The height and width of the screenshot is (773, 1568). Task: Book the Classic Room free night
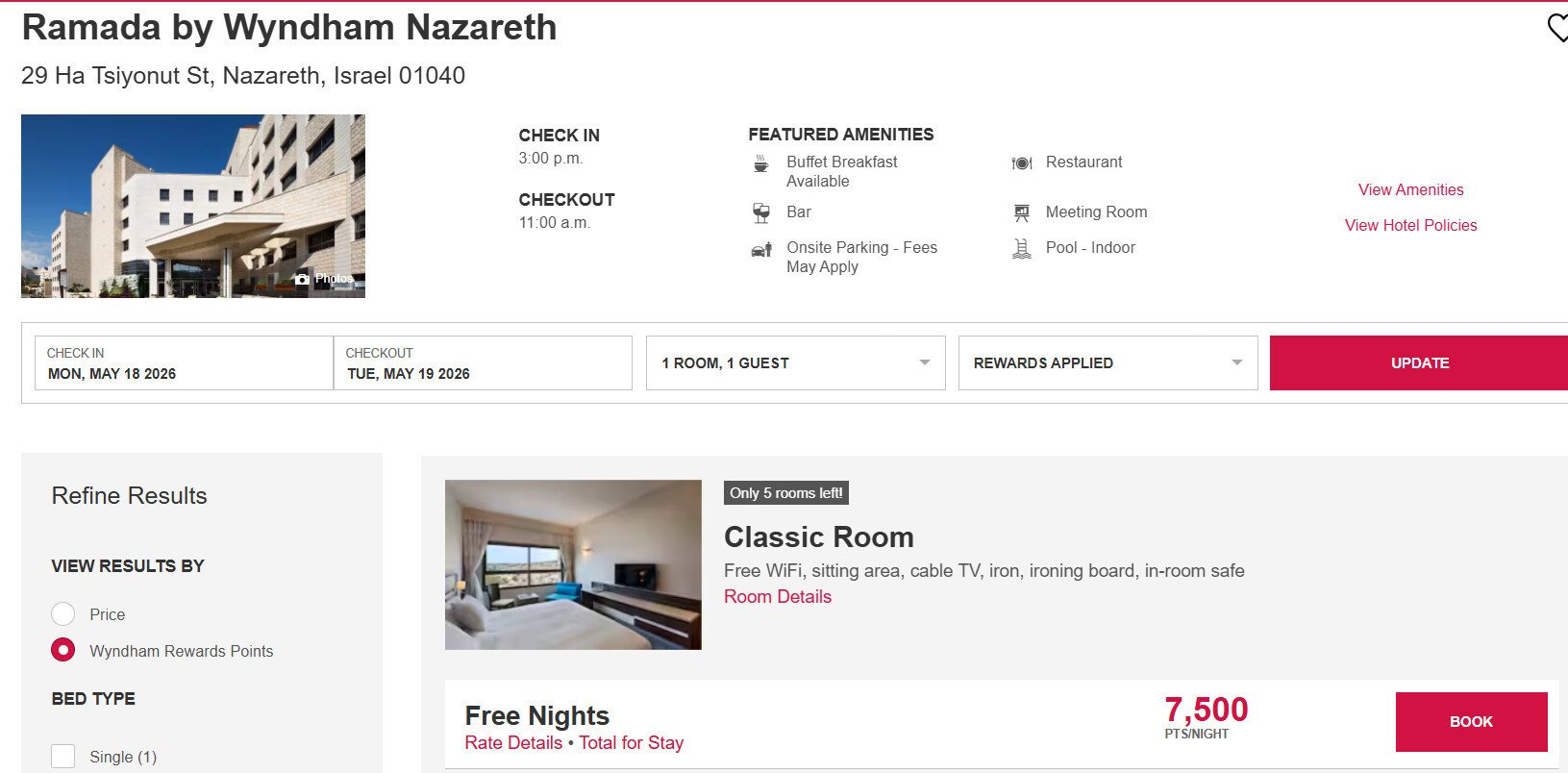pos(1471,722)
